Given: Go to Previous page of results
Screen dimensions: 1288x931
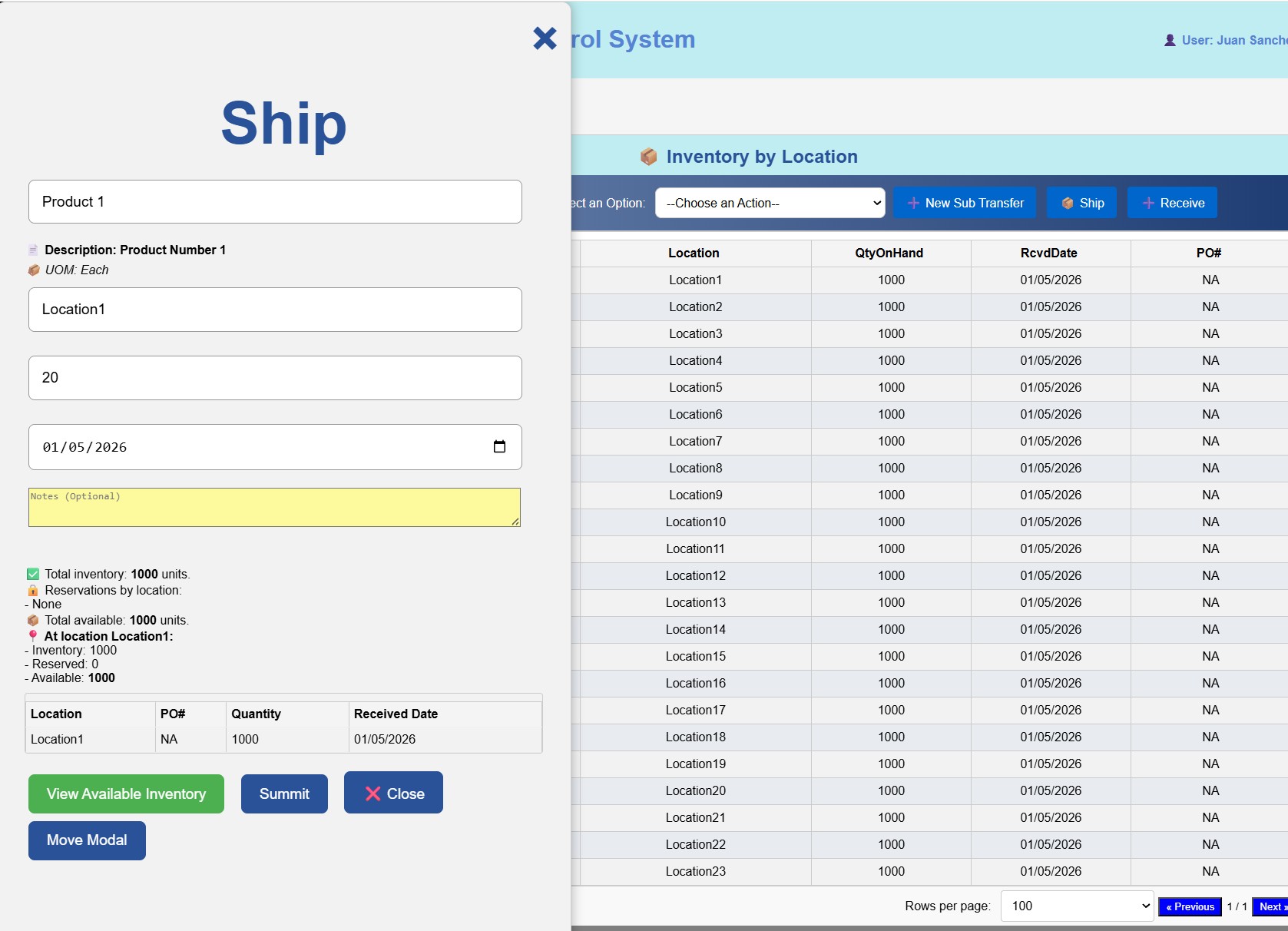Looking at the screenshot, I should (1190, 906).
